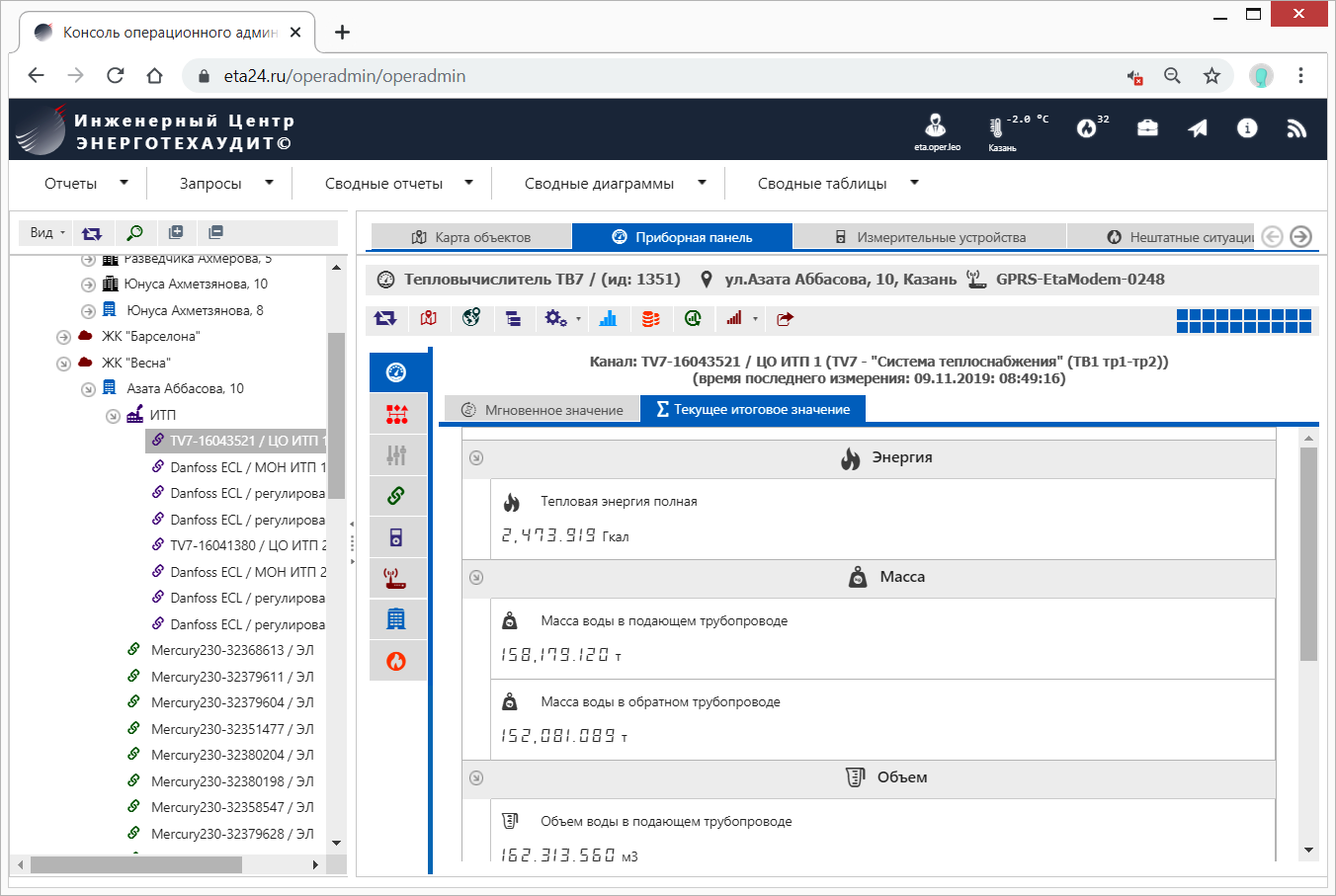Click the horizontal scrollbar of the tree panel
Image resolution: width=1336 pixels, height=896 pixels.
pyautogui.click(x=136, y=864)
